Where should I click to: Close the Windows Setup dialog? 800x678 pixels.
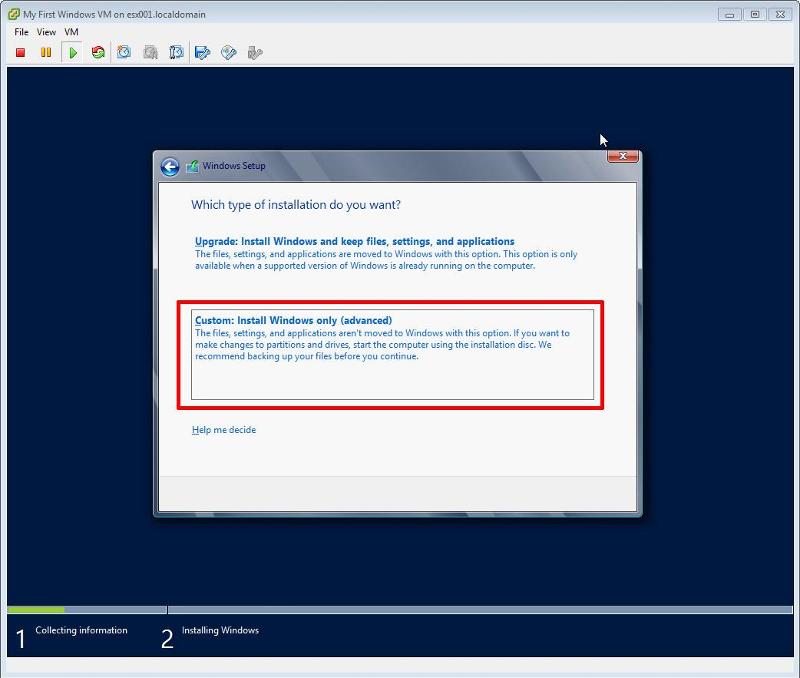coord(622,157)
